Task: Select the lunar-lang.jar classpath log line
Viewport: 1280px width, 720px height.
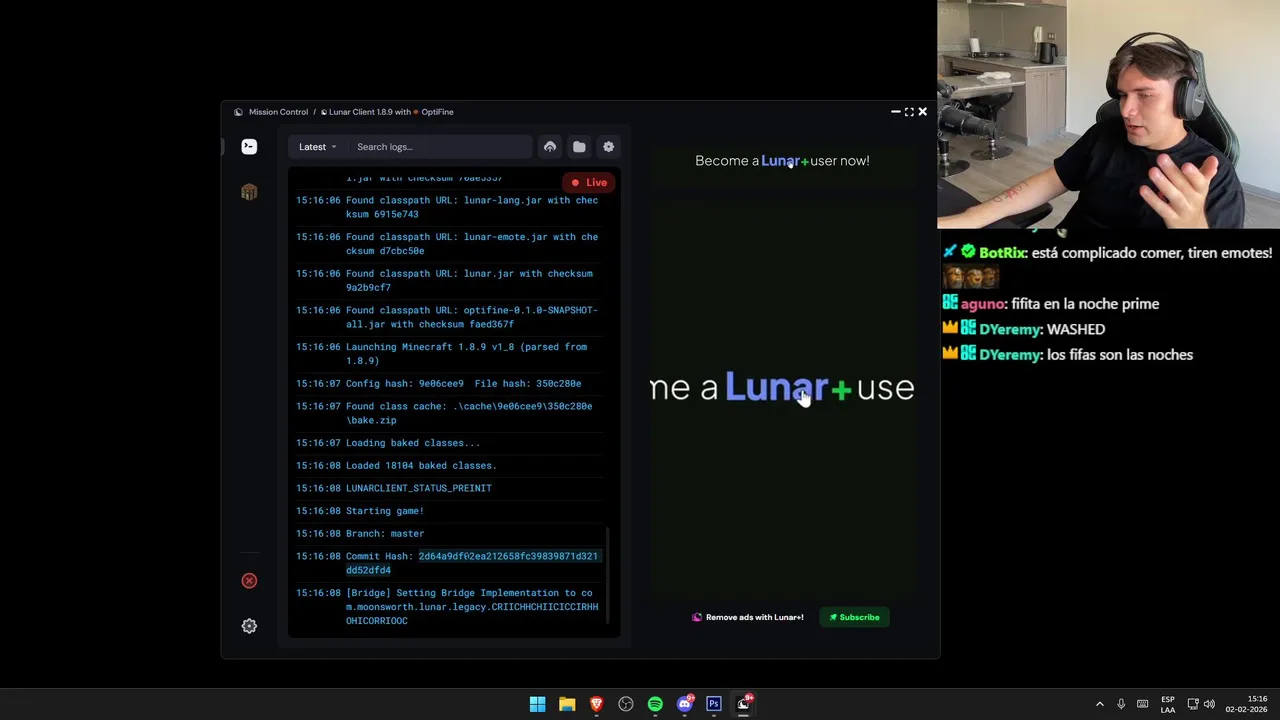Action: 447,207
